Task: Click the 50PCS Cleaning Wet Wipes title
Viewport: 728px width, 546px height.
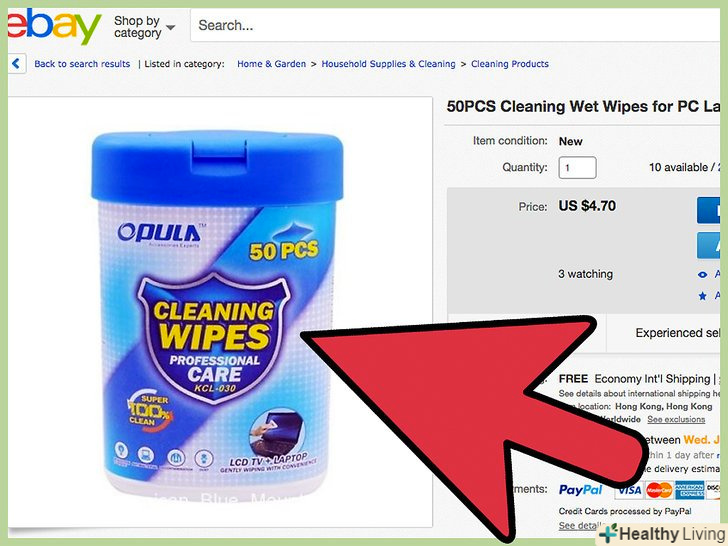Action: pos(583,107)
